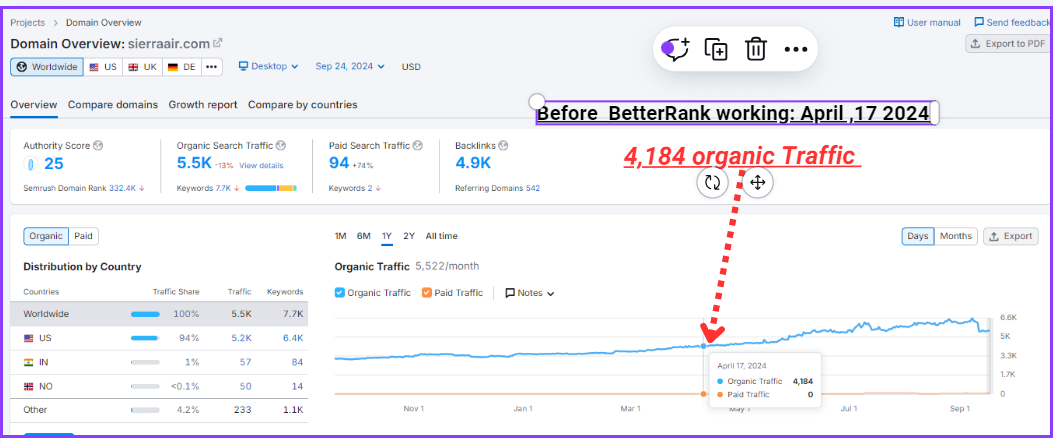Select 1M time range
Image resolution: width=1053 pixels, height=442 pixels.
(x=340, y=236)
